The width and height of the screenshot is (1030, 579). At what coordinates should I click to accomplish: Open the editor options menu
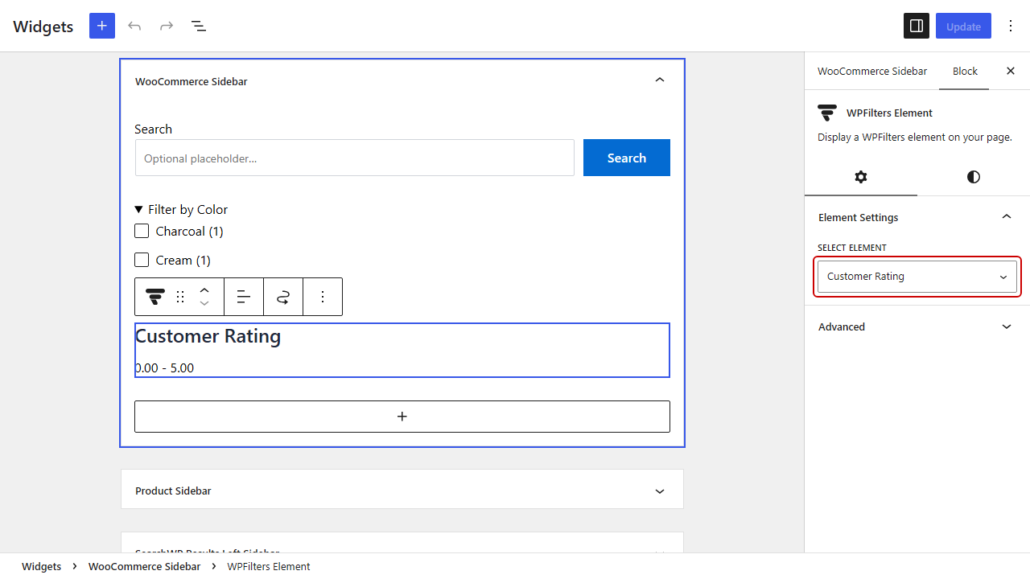(1010, 26)
